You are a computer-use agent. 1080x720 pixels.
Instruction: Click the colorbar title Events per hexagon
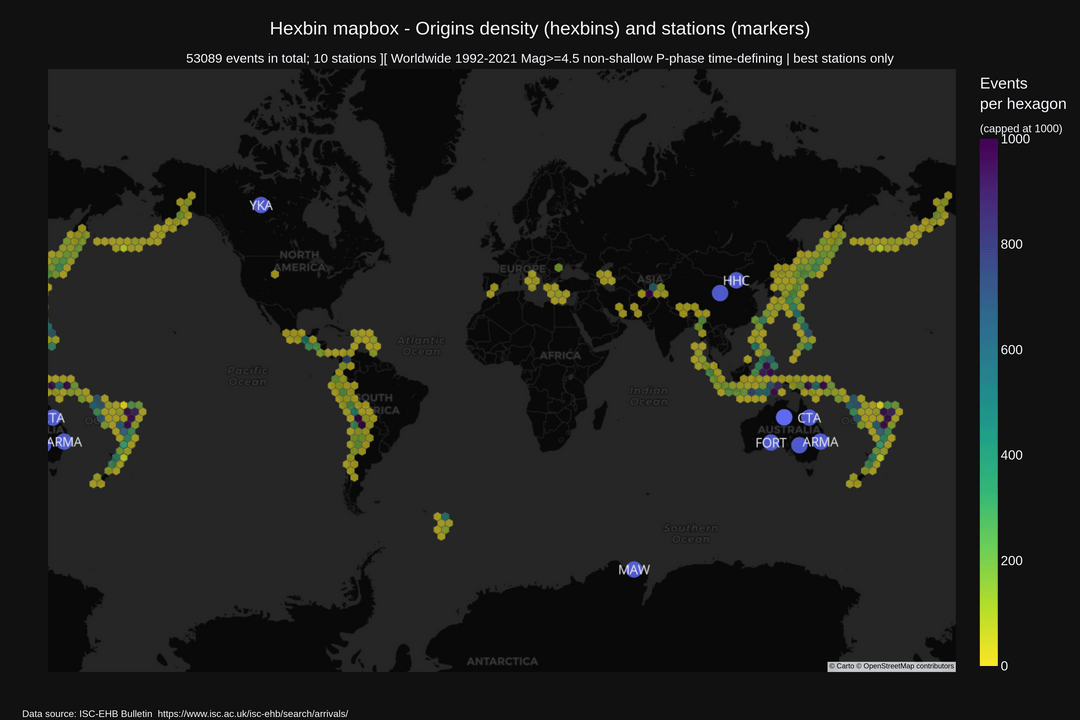(x=1022, y=93)
